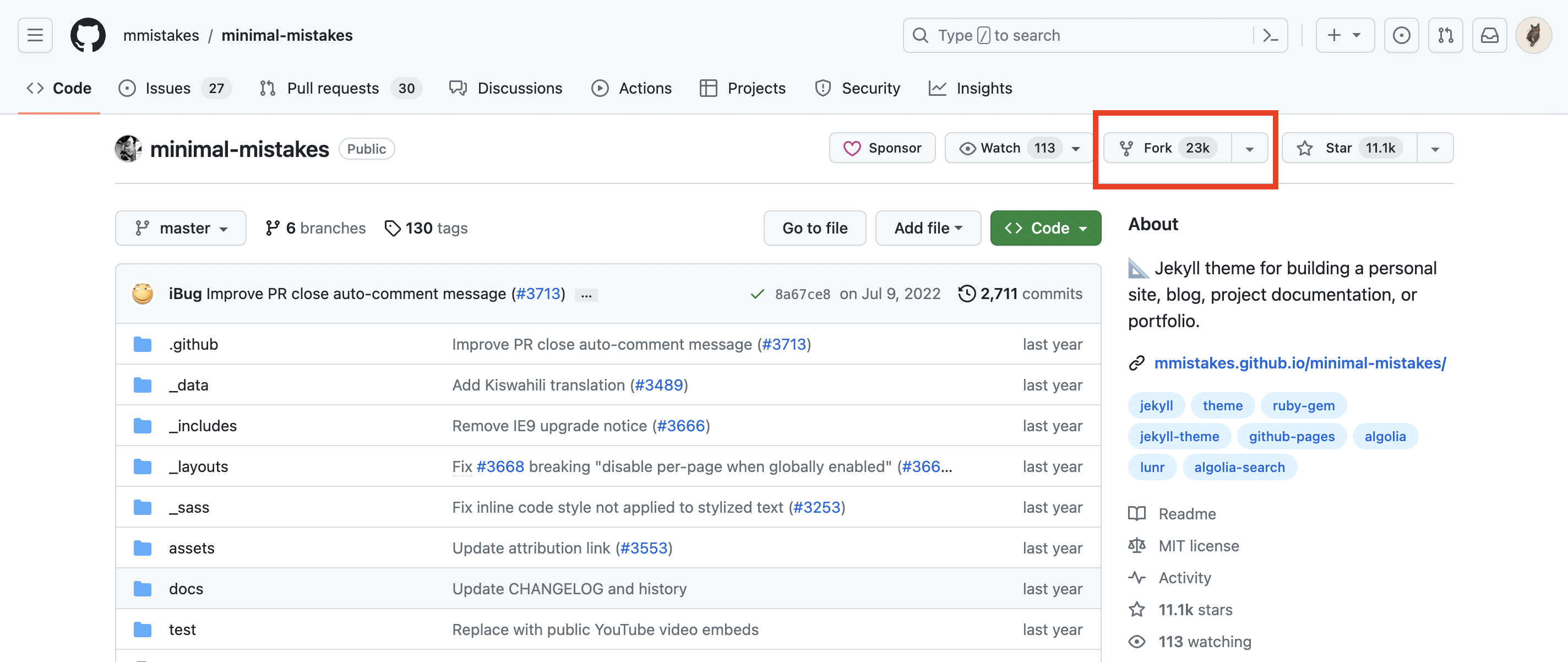Star the minimal-mistakes repository
The width and height of the screenshot is (1568, 662).
[1349, 148]
